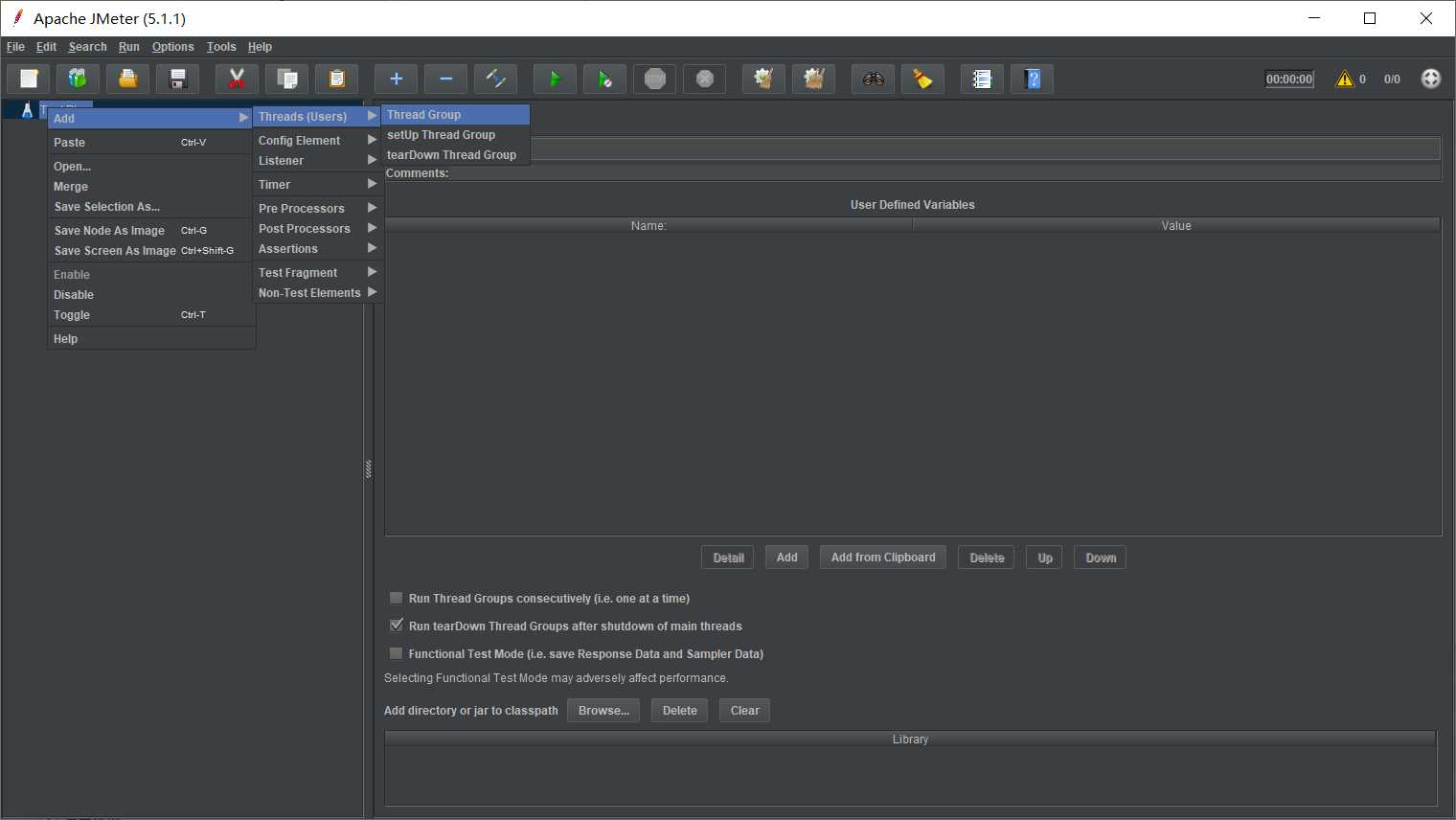
Task: Choose Paste in the context menu
Action: pyautogui.click(x=150, y=142)
